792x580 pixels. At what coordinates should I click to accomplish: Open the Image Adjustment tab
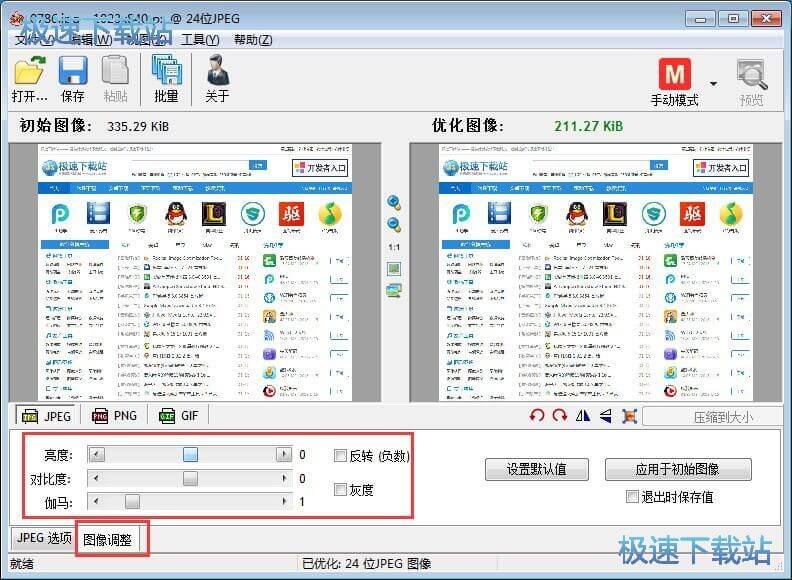(108, 540)
